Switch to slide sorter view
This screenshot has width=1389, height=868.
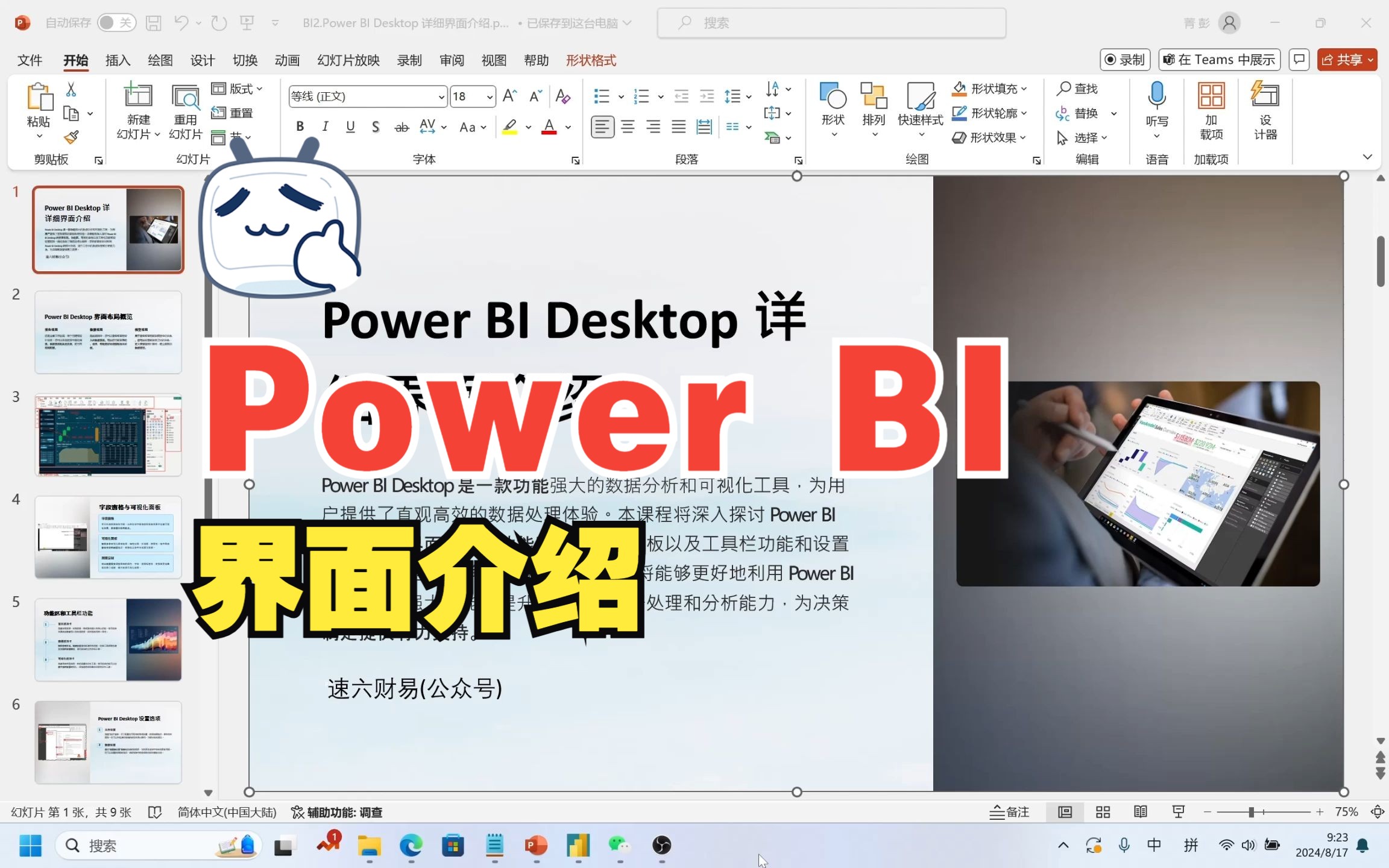click(x=1103, y=812)
